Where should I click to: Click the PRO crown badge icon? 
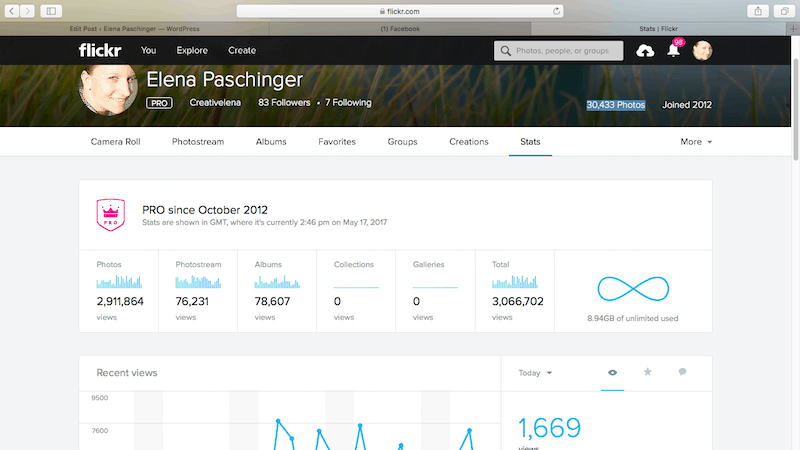111,215
